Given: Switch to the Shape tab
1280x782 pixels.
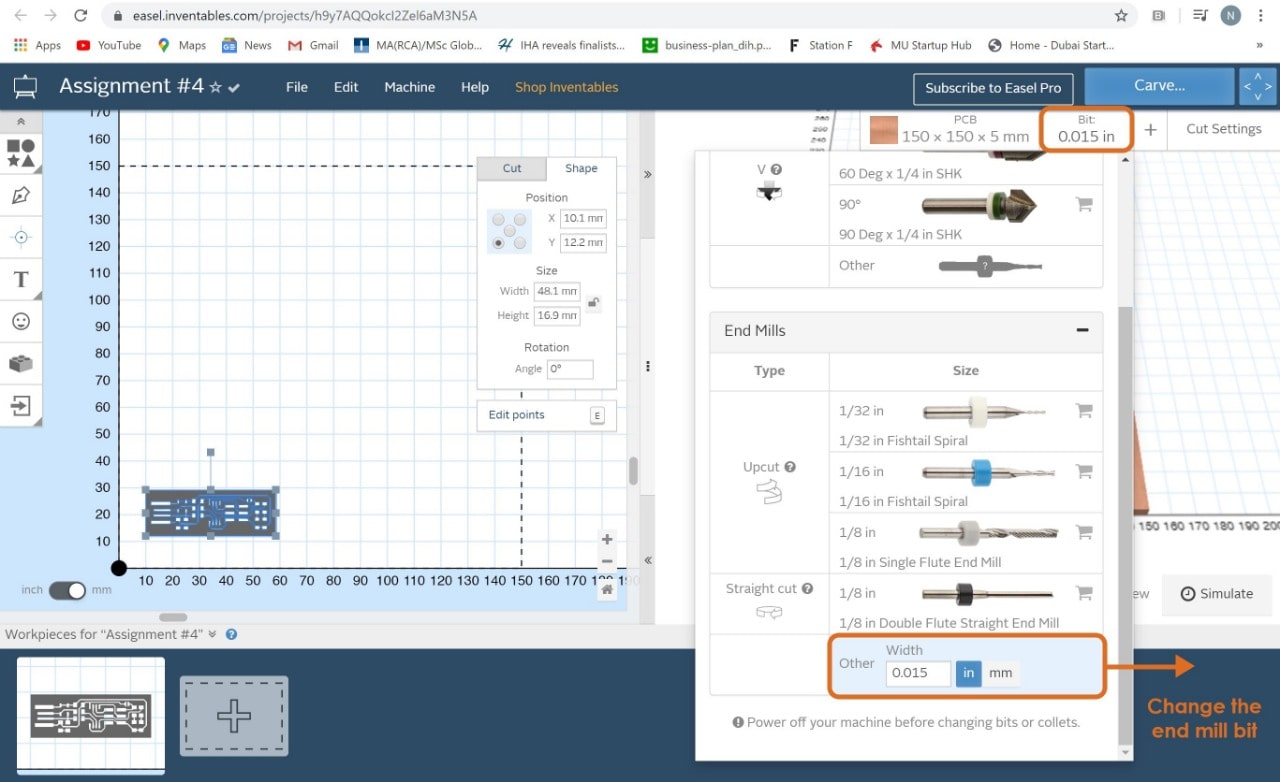Looking at the screenshot, I should (581, 168).
